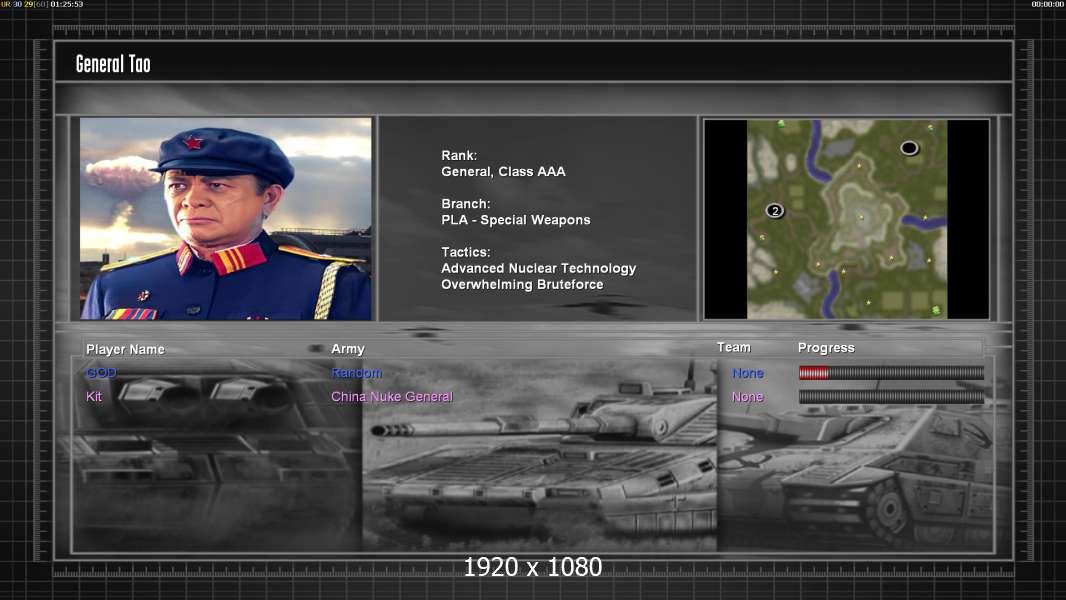Click 'Overwhelming Bruteforce' tactics line

tap(522, 285)
